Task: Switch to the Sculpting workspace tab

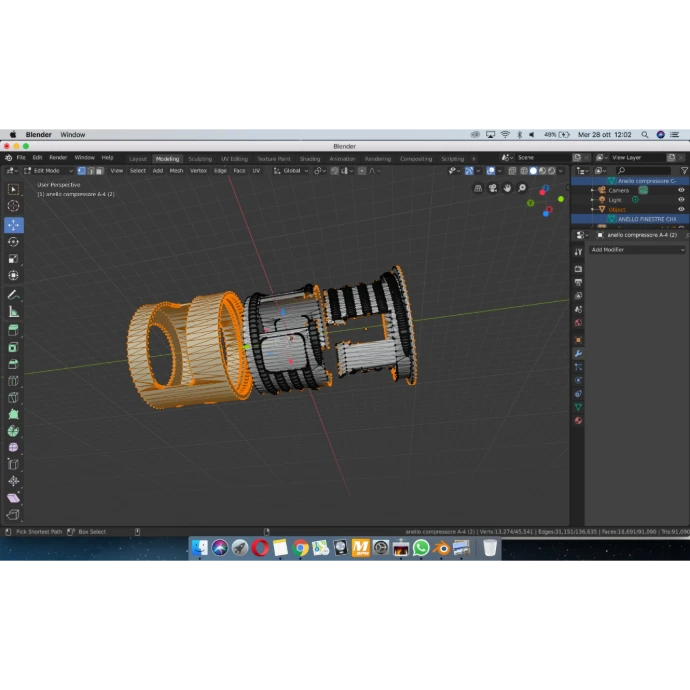Action: 200,158
